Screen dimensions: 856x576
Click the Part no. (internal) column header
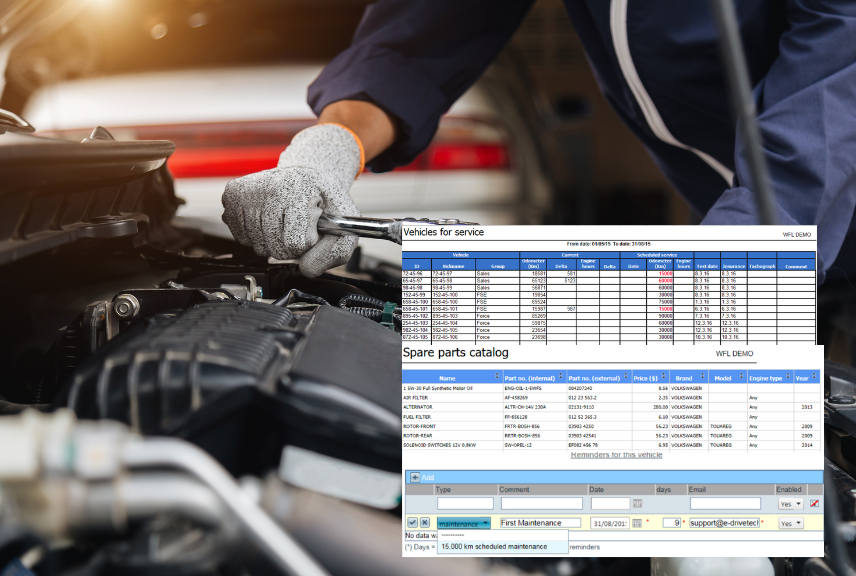530,378
